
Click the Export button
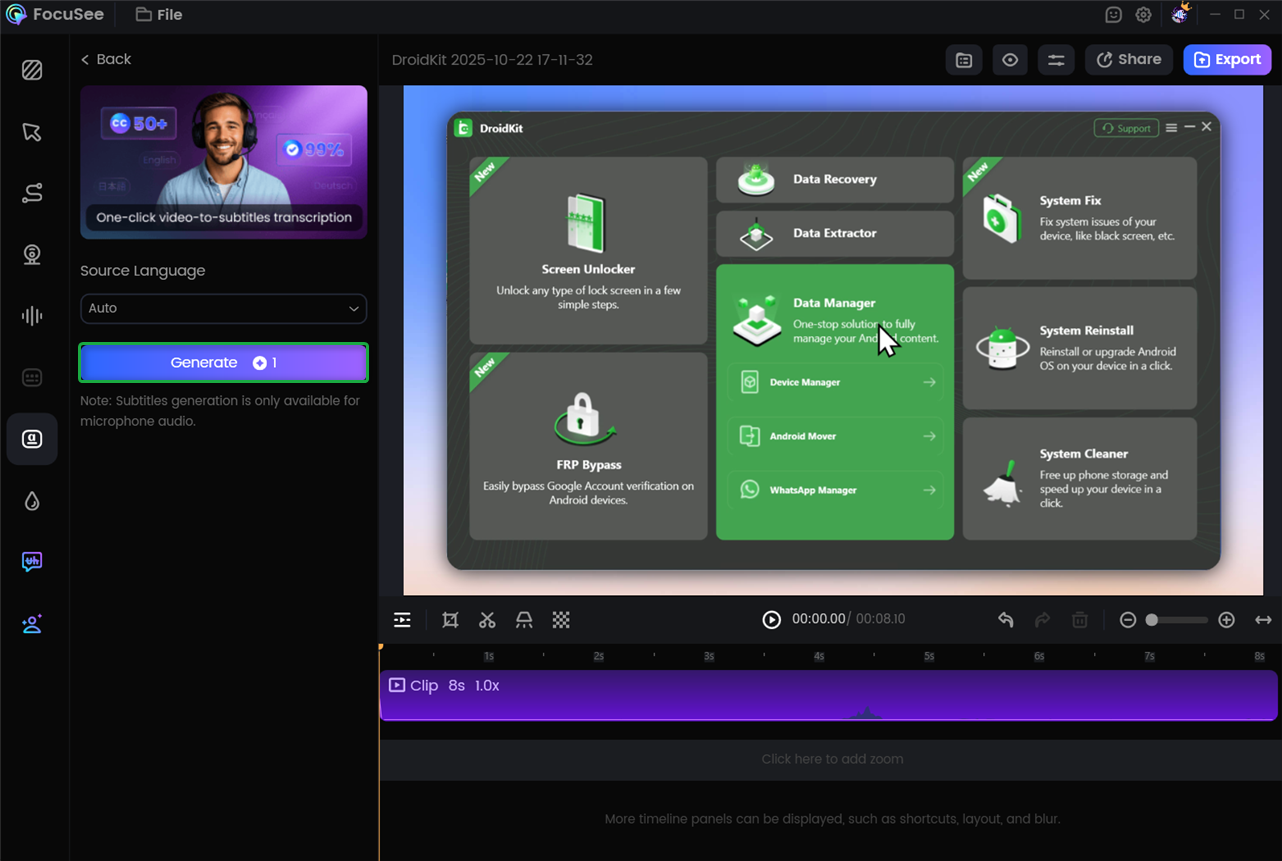(1227, 60)
